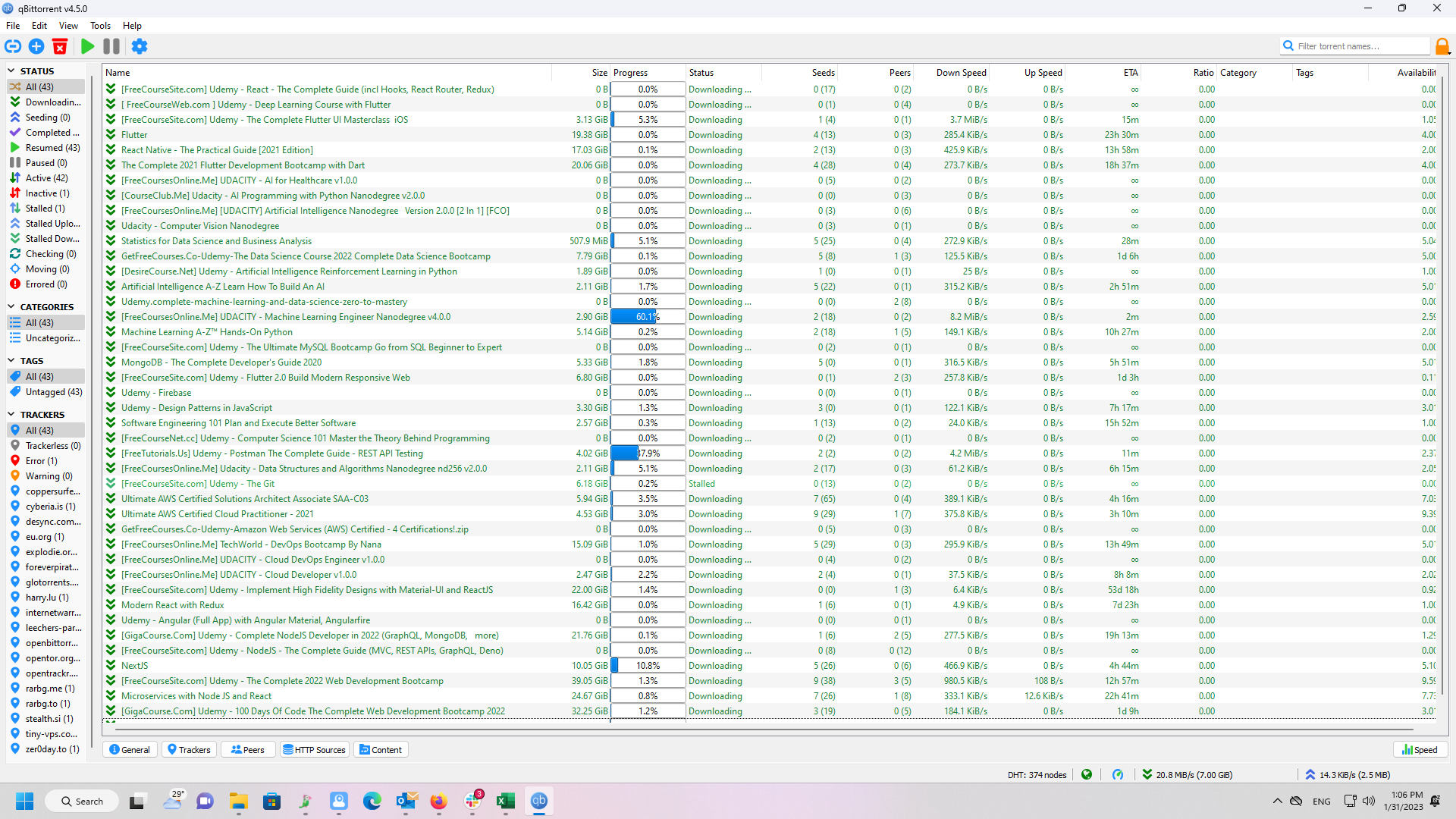Click the qBittorrent taskbar icon
1456x819 pixels.
tap(539, 801)
